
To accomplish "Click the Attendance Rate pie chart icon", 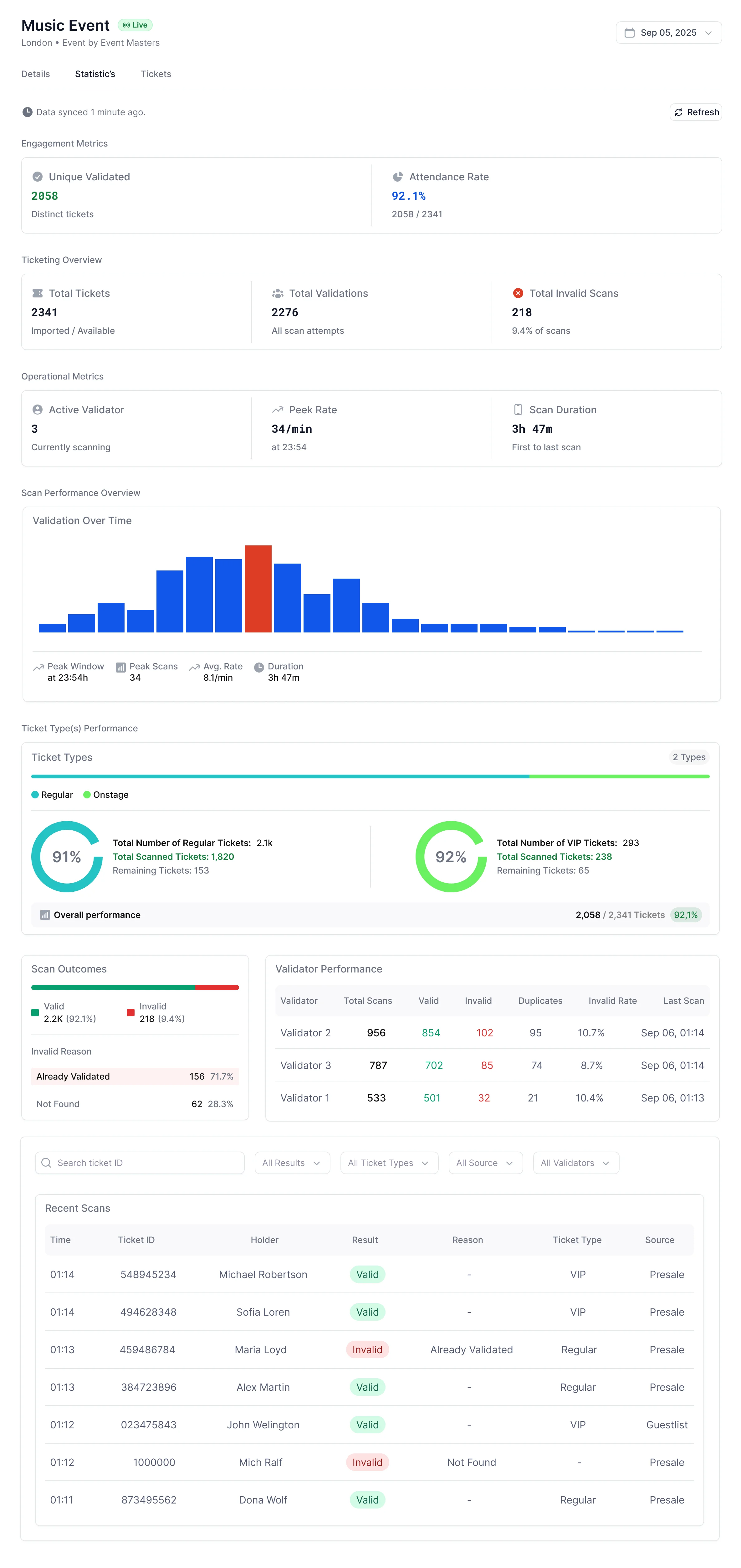I will pyautogui.click(x=398, y=177).
